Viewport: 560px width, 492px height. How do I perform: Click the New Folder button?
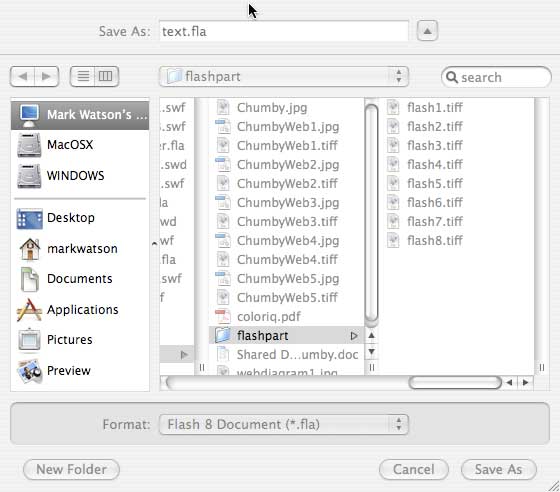point(71,470)
